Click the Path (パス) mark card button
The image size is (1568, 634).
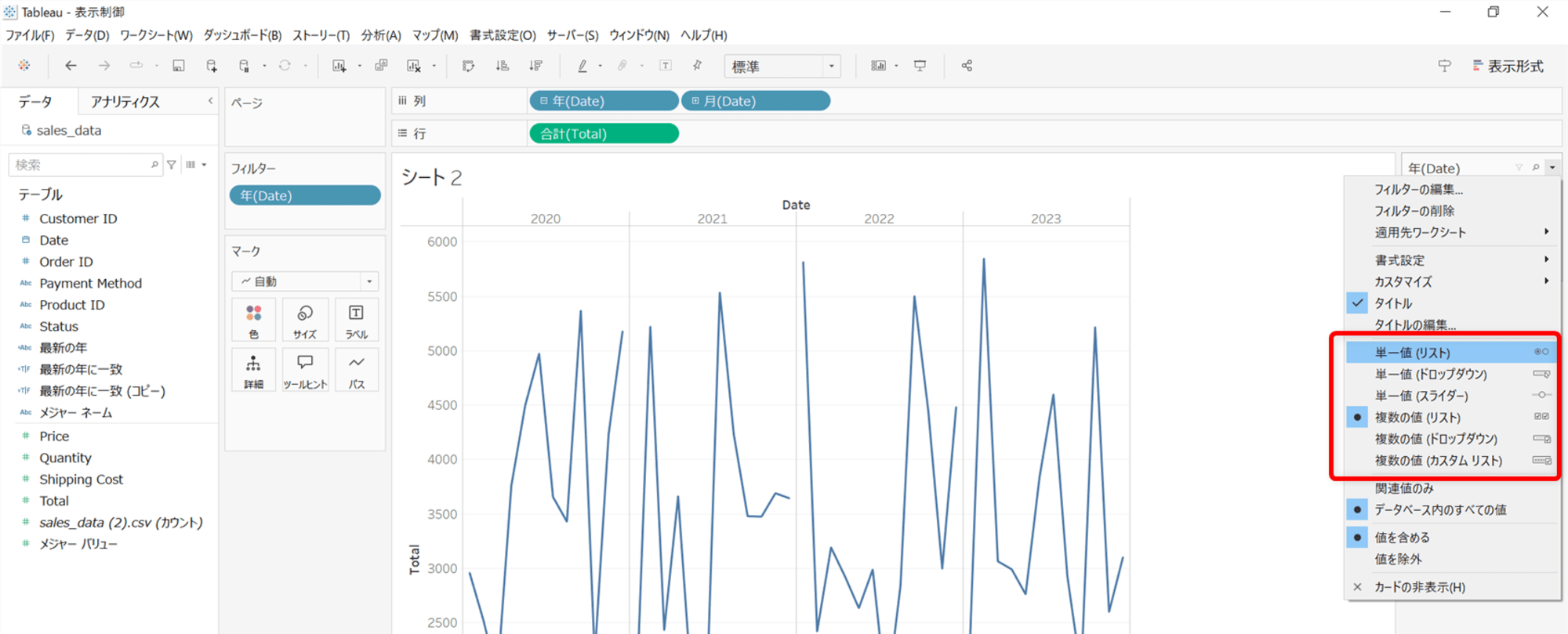357,370
